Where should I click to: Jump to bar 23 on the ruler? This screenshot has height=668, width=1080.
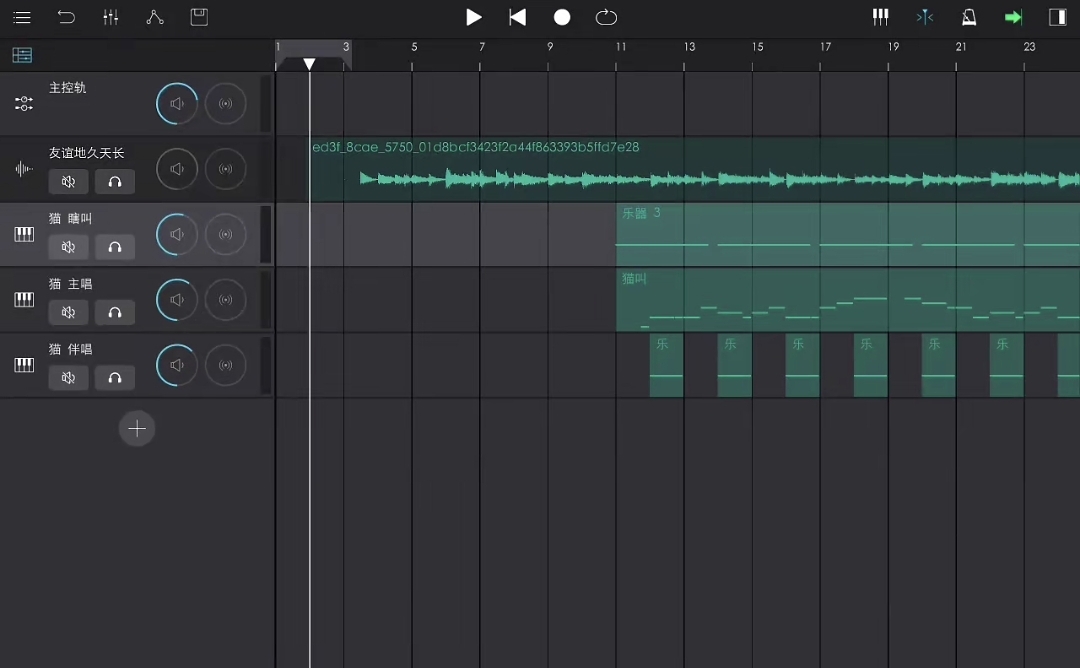(1029, 47)
